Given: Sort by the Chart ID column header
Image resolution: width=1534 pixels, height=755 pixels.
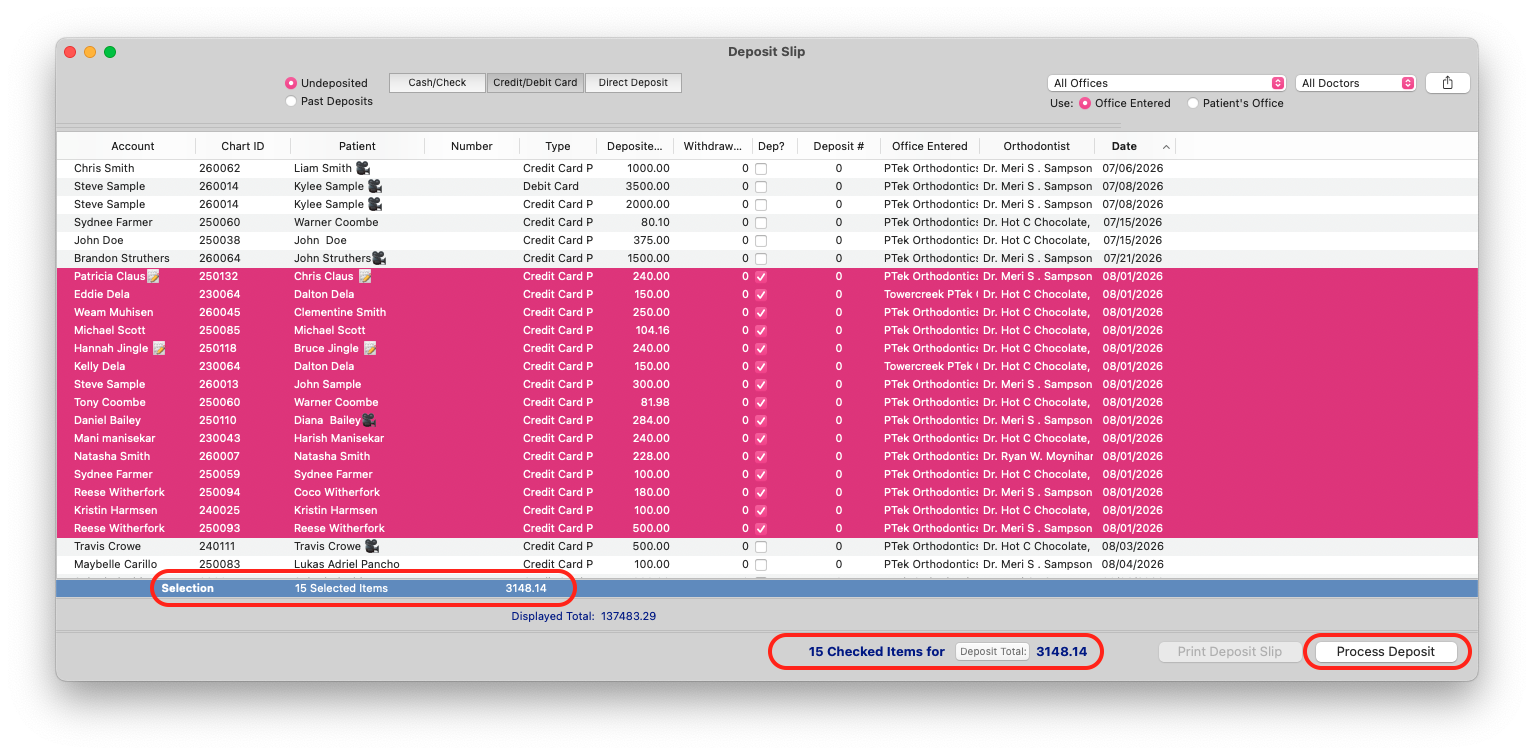Looking at the screenshot, I should (243, 146).
